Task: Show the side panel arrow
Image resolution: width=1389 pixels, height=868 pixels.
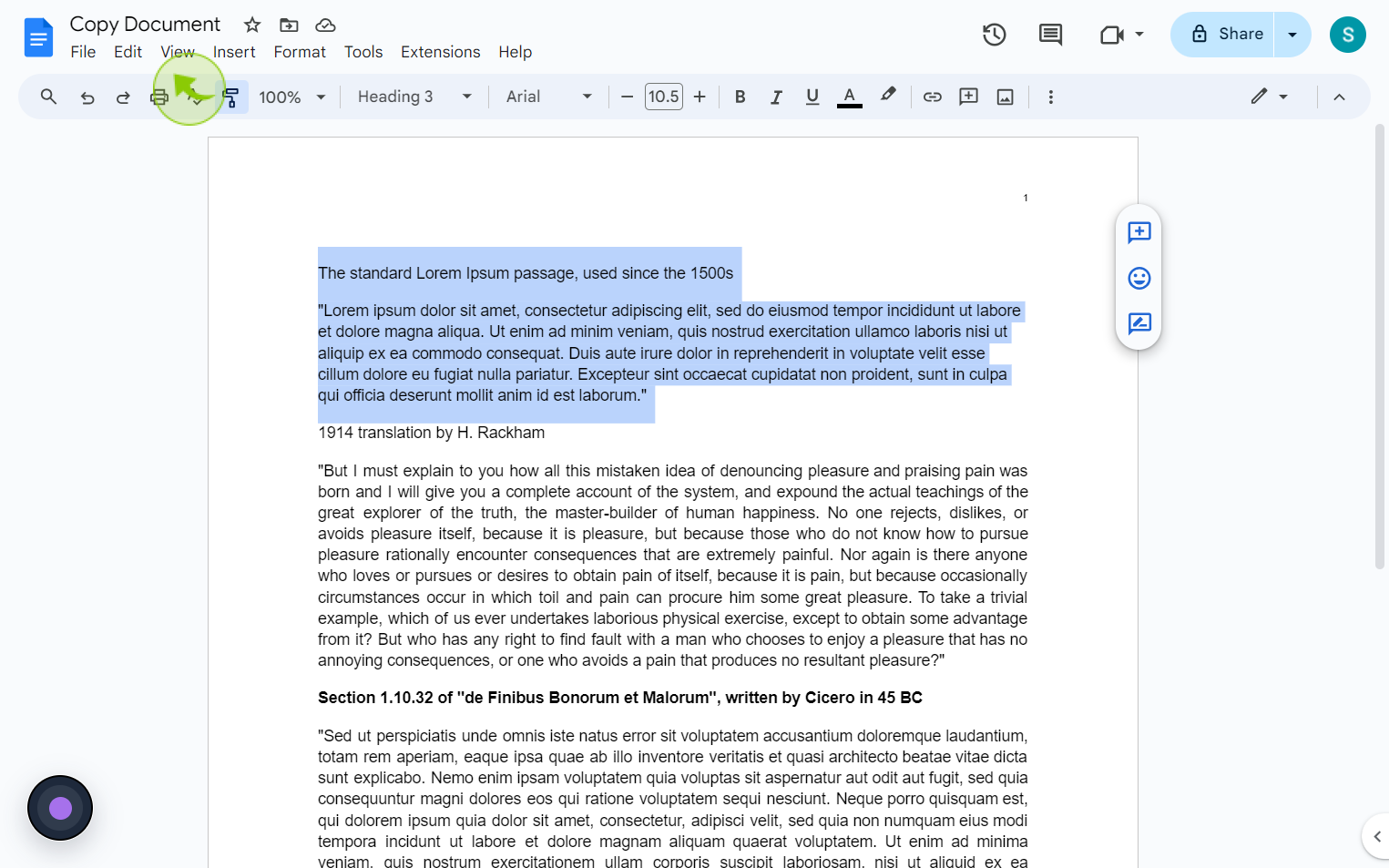Action: (1376, 836)
